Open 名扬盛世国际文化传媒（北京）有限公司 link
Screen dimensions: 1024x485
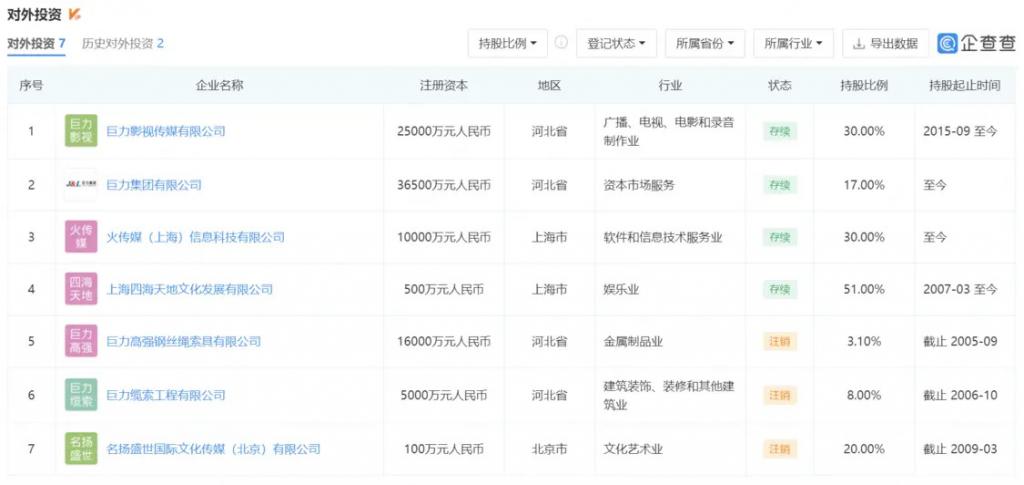[213, 449]
